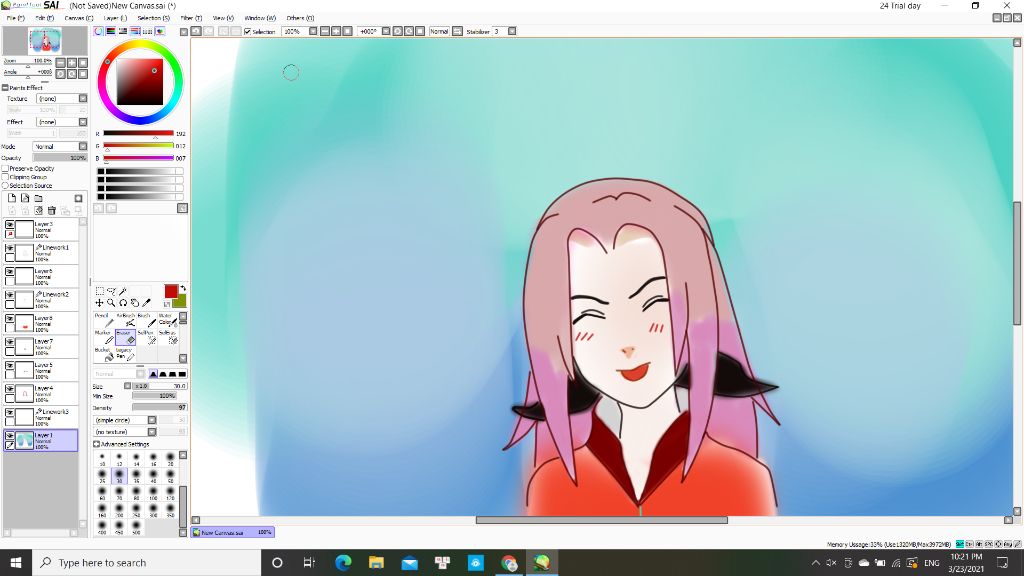The width and height of the screenshot is (1024, 576).
Task: Select the Brush tool
Action: point(146,320)
